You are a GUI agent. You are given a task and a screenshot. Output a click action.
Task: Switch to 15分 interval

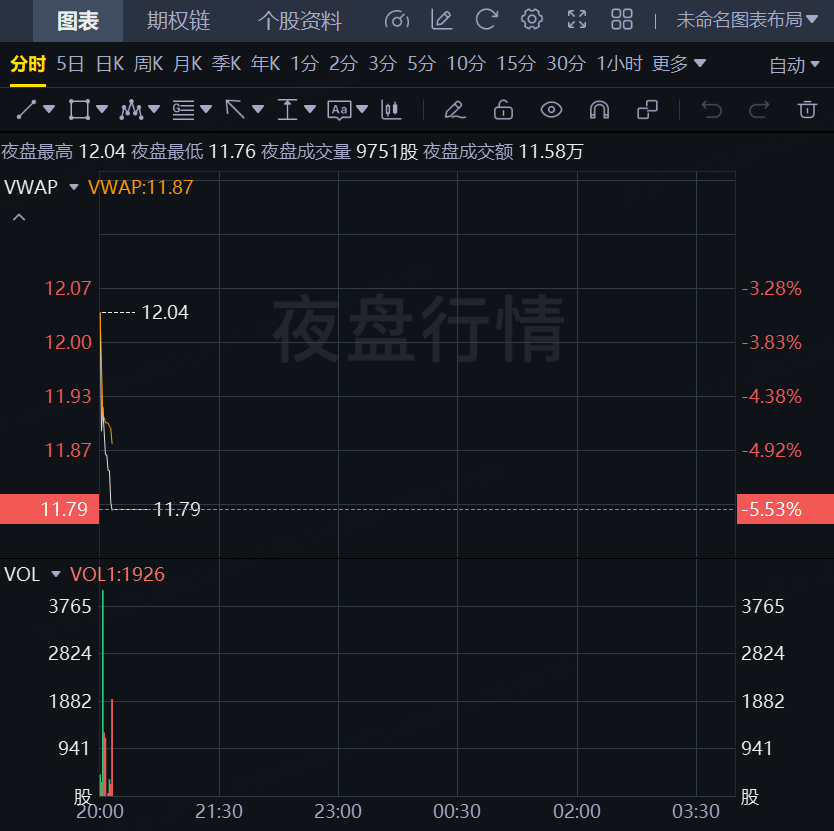click(516, 64)
